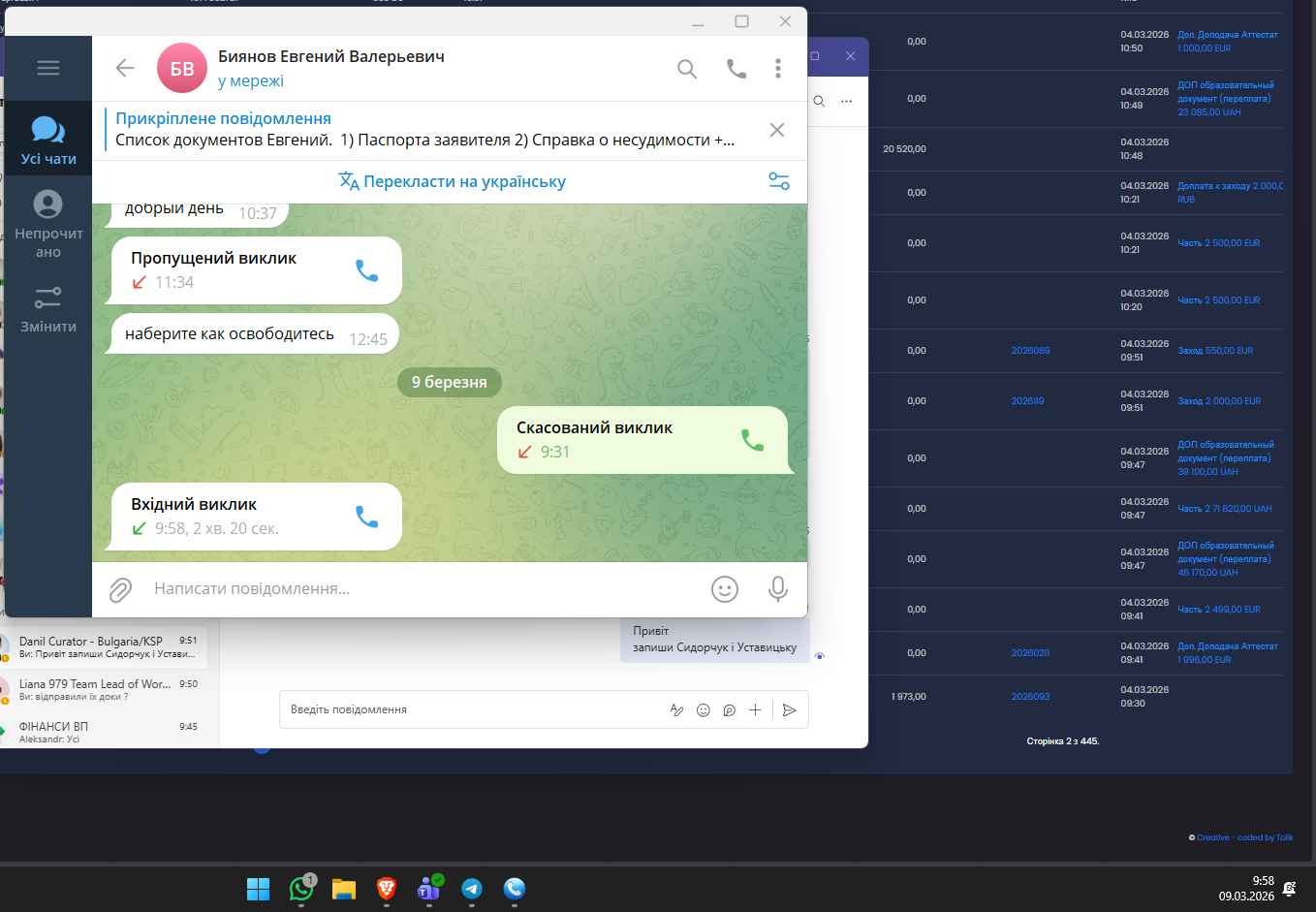This screenshot has height=912, width=1316.
Task: Open the sticker or loop icon in Teams compose
Action: point(729,710)
